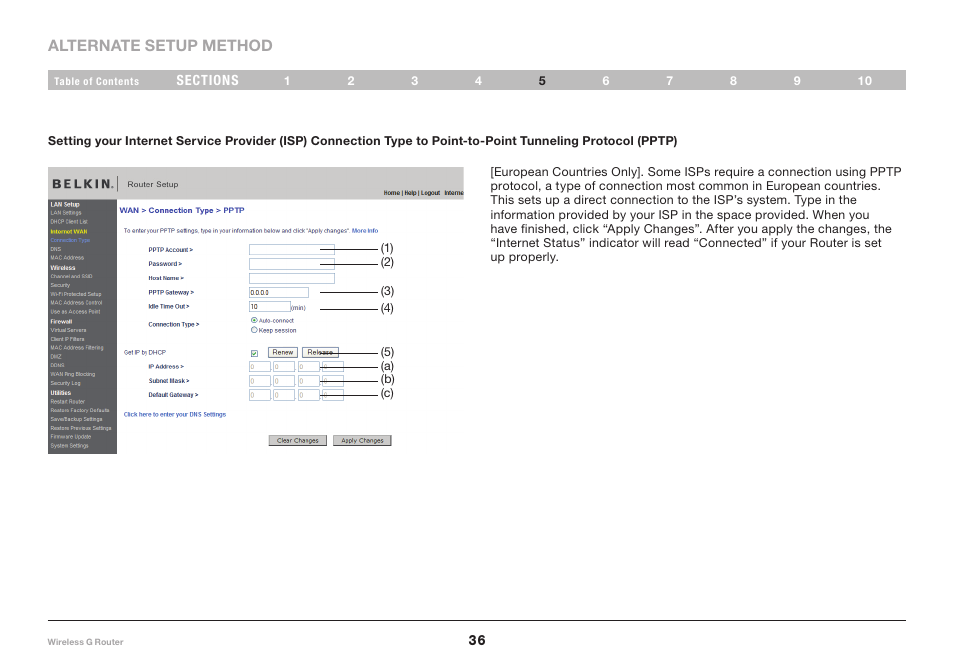Image resolution: width=954 pixels, height=668 pixels.
Task: Toggle Get IP by DHCP checkbox
Action: (254, 353)
